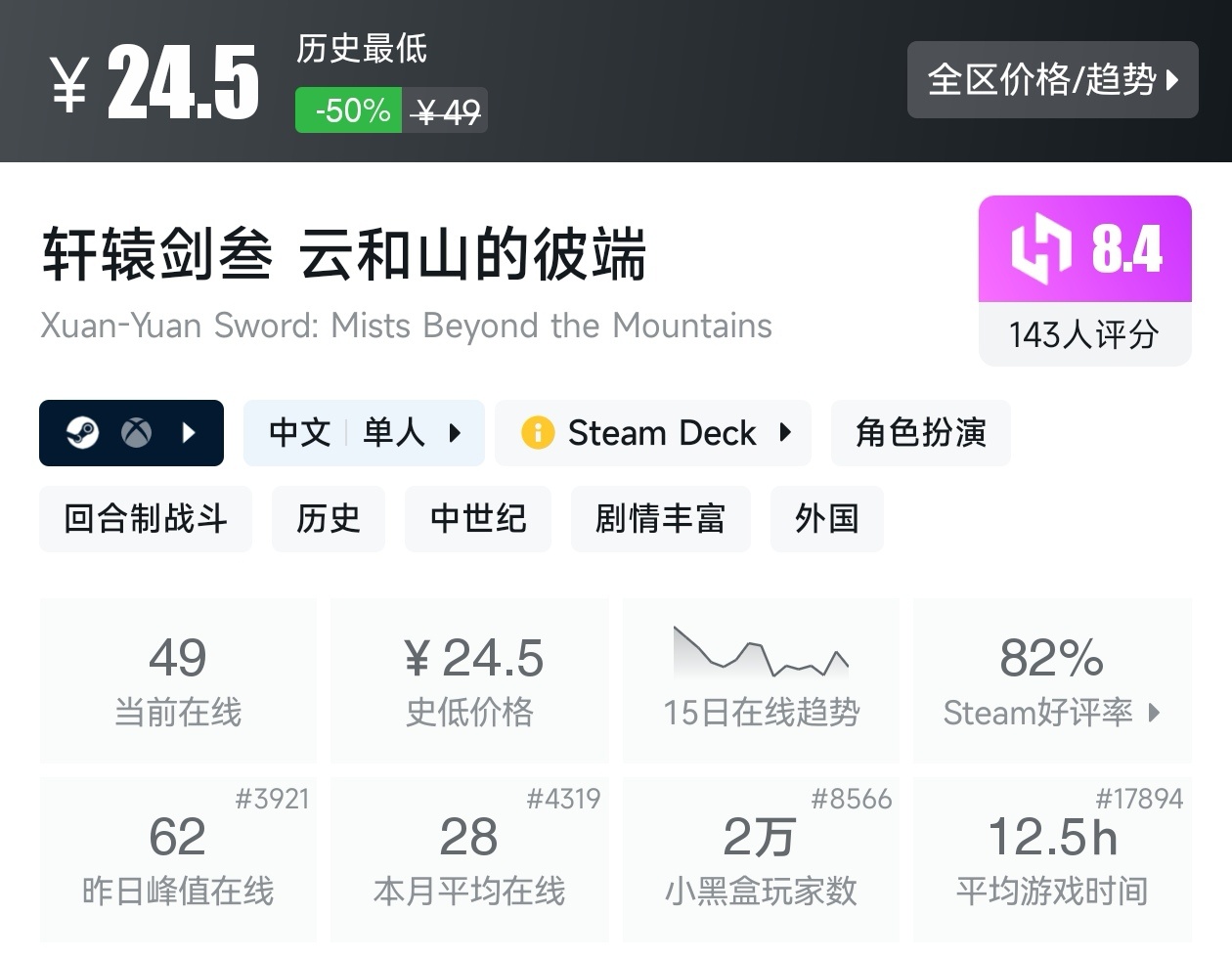Select the 剧情丰富 tag

(x=660, y=518)
